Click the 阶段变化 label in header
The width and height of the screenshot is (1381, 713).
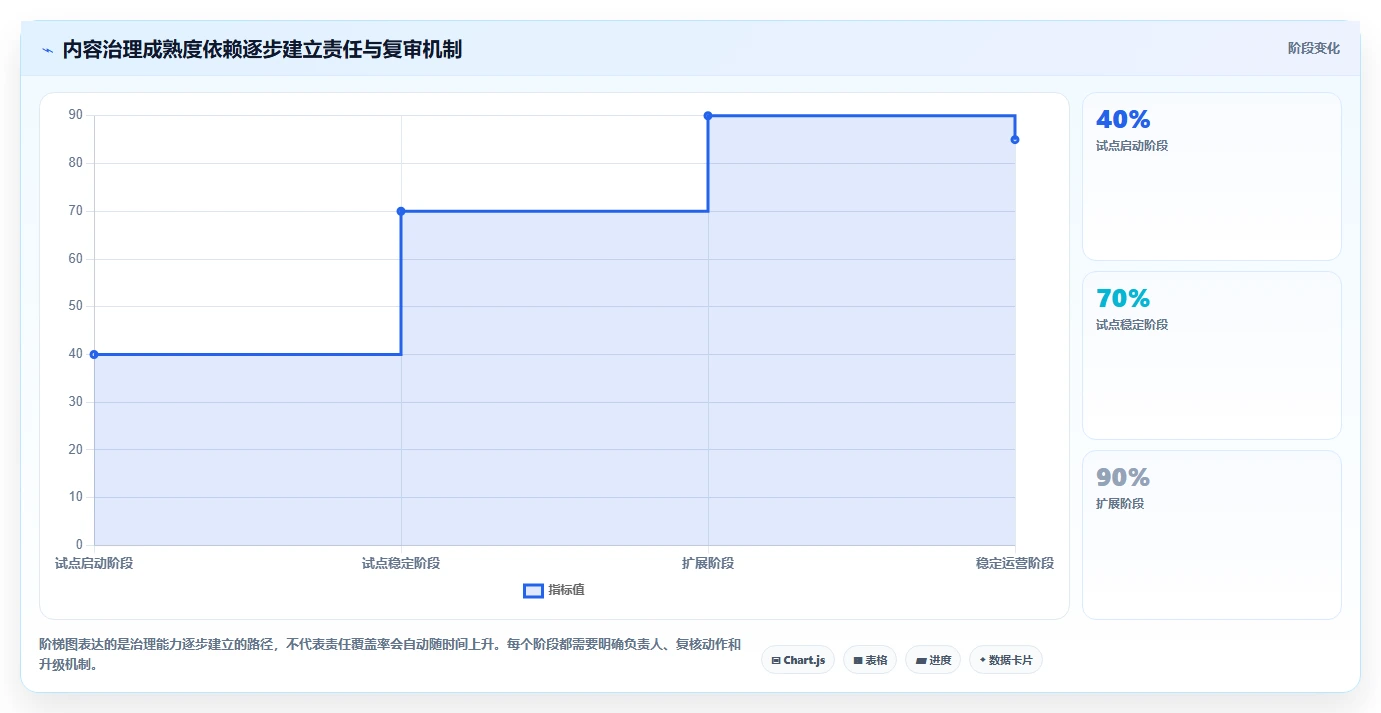tap(1314, 48)
